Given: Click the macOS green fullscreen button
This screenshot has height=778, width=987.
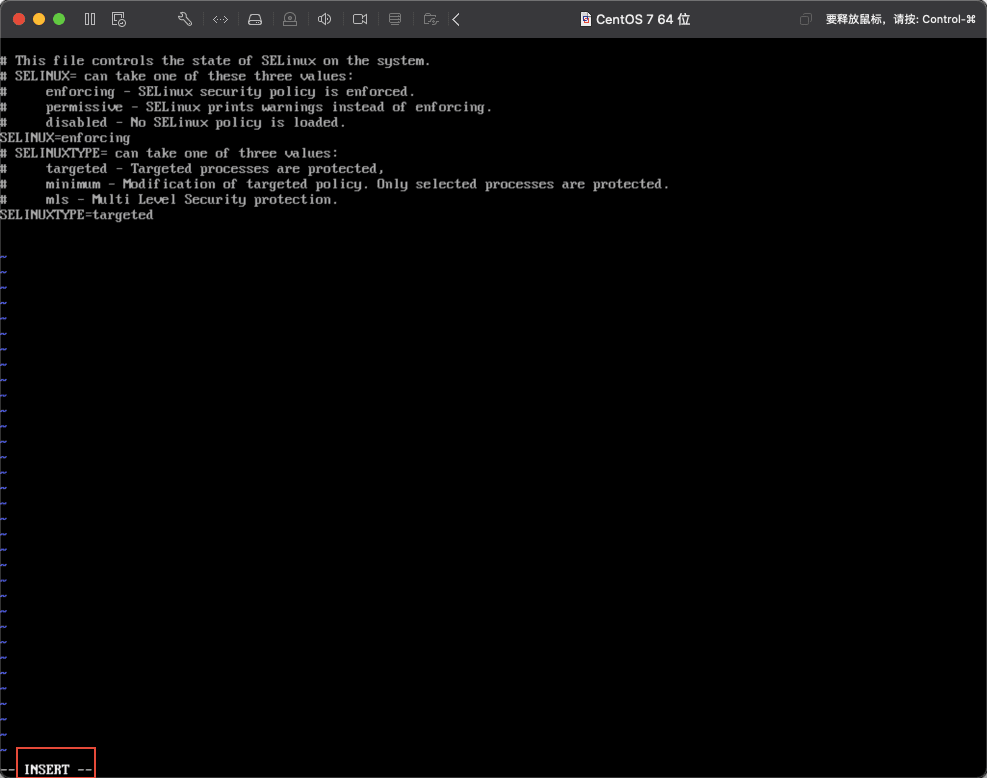Looking at the screenshot, I should pos(59,19).
